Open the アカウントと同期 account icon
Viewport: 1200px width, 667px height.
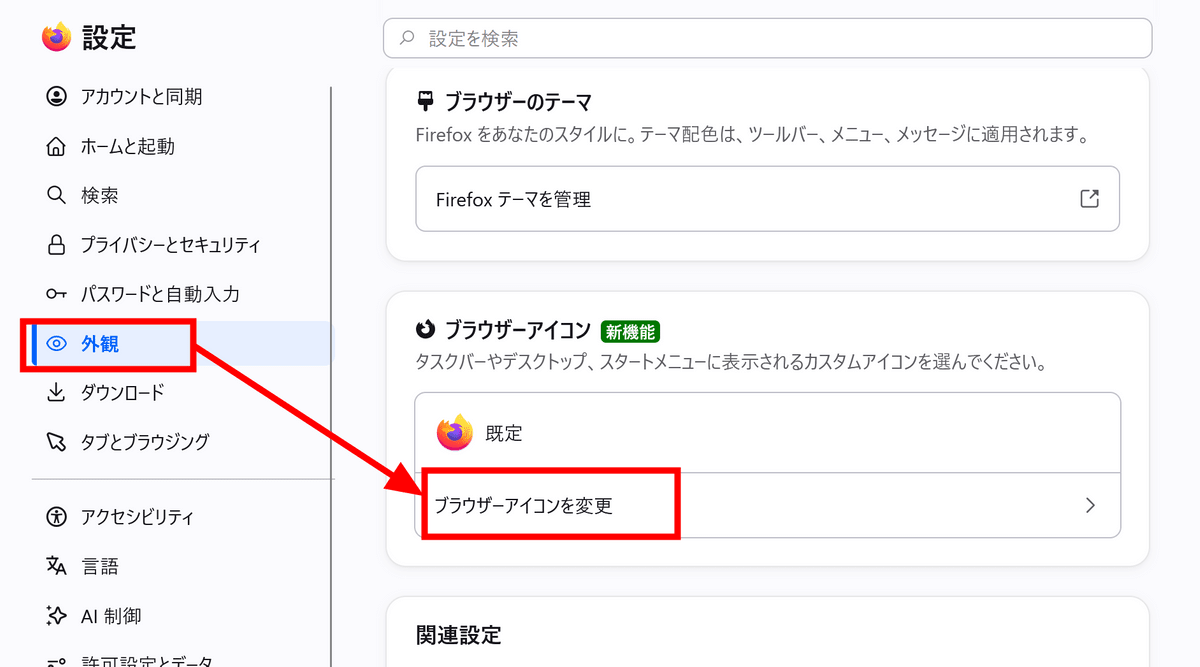coord(57,97)
